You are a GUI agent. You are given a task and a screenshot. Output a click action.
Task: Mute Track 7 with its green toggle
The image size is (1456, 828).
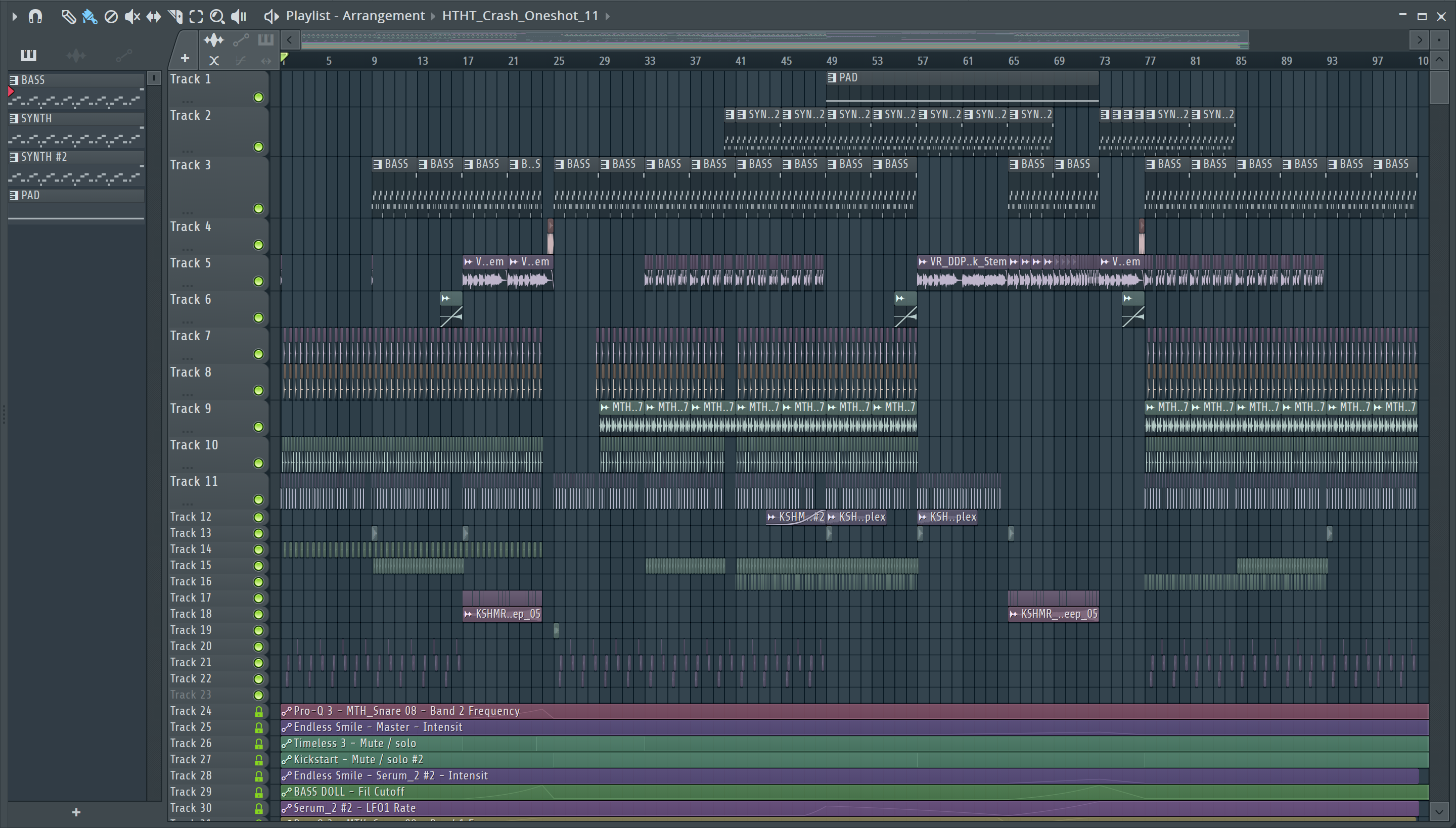pos(259,354)
